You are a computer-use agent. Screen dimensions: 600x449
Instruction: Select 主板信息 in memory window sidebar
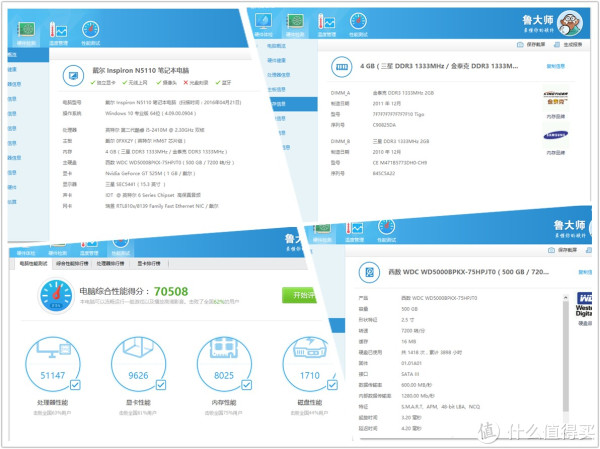(276, 90)
